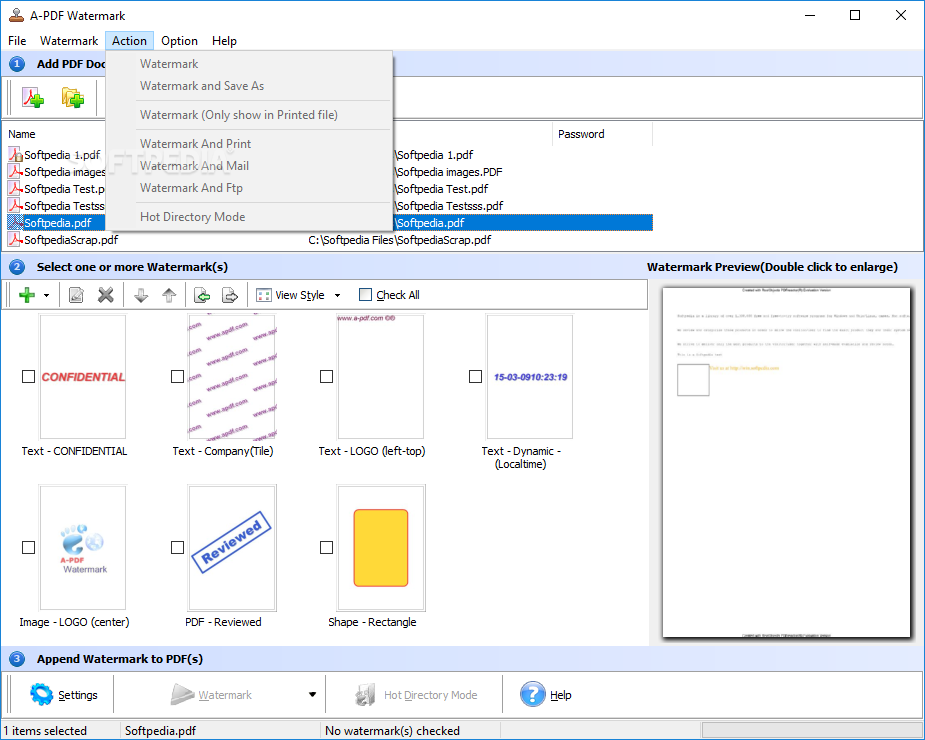This screenshot has width=925, height=740.
Task: Select the Company tile watermark thumbnail
Action: click(x=232, y=376)
